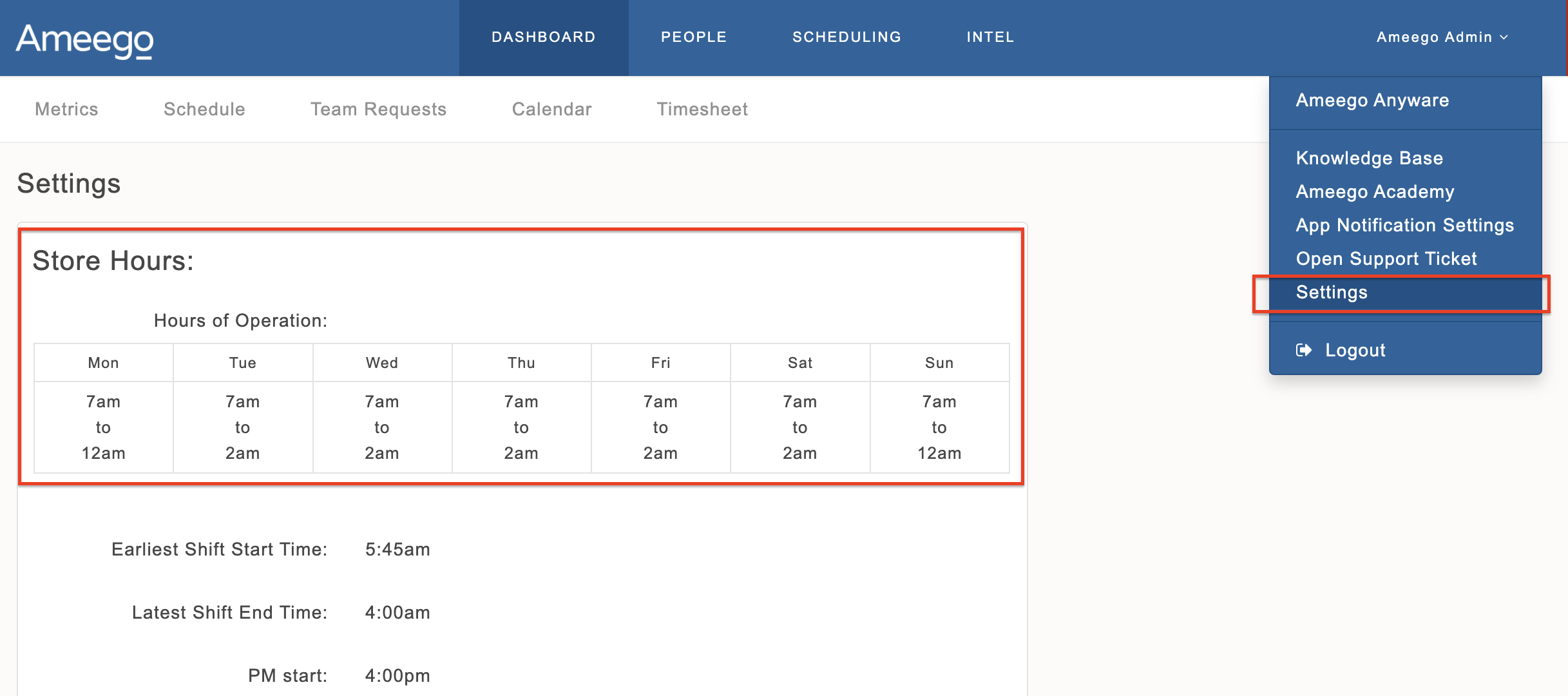1568x696 pixels.
Task: Launch Ameego Academy
Action: tap(1375, 191)
